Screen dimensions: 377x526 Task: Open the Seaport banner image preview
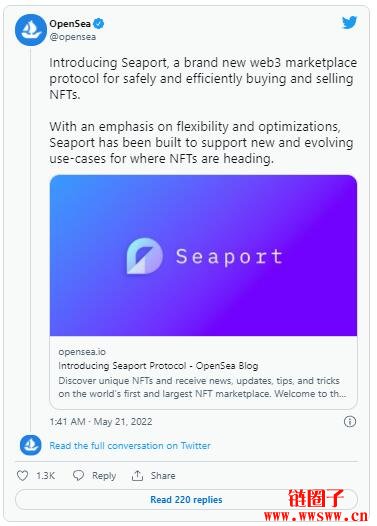[x=203, y=255]
